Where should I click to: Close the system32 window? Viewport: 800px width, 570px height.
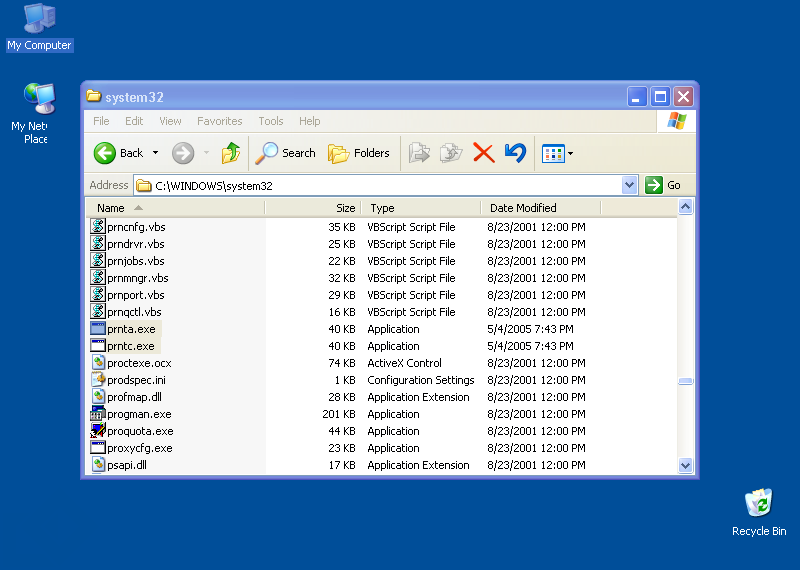683,96
